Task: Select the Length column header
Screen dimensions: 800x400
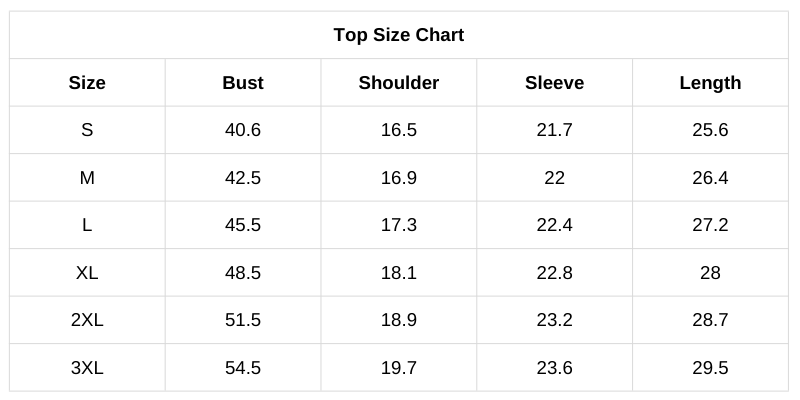Action: pyautogui.click(x=710, y=83)
